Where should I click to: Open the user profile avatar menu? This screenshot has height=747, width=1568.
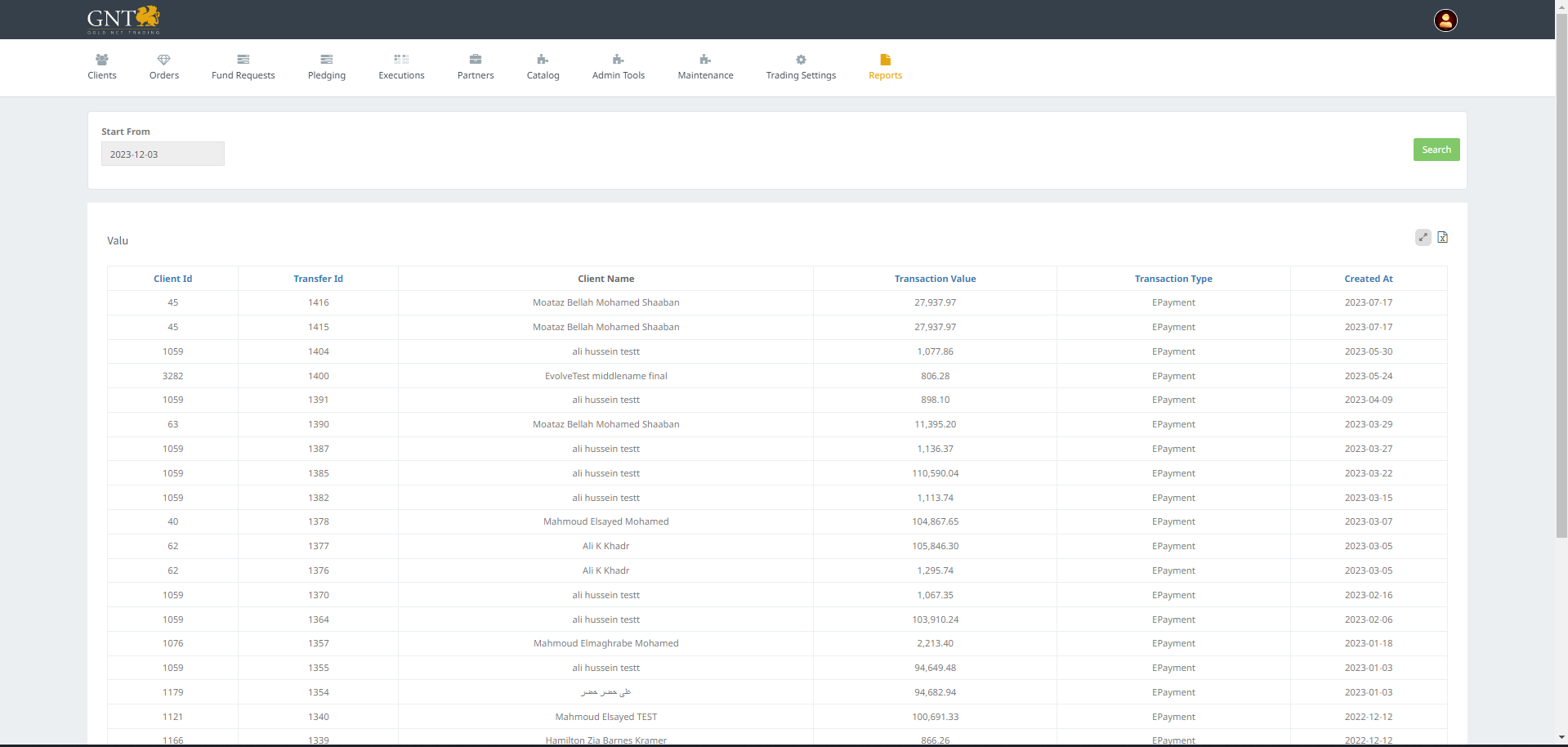coord(1445,20)
